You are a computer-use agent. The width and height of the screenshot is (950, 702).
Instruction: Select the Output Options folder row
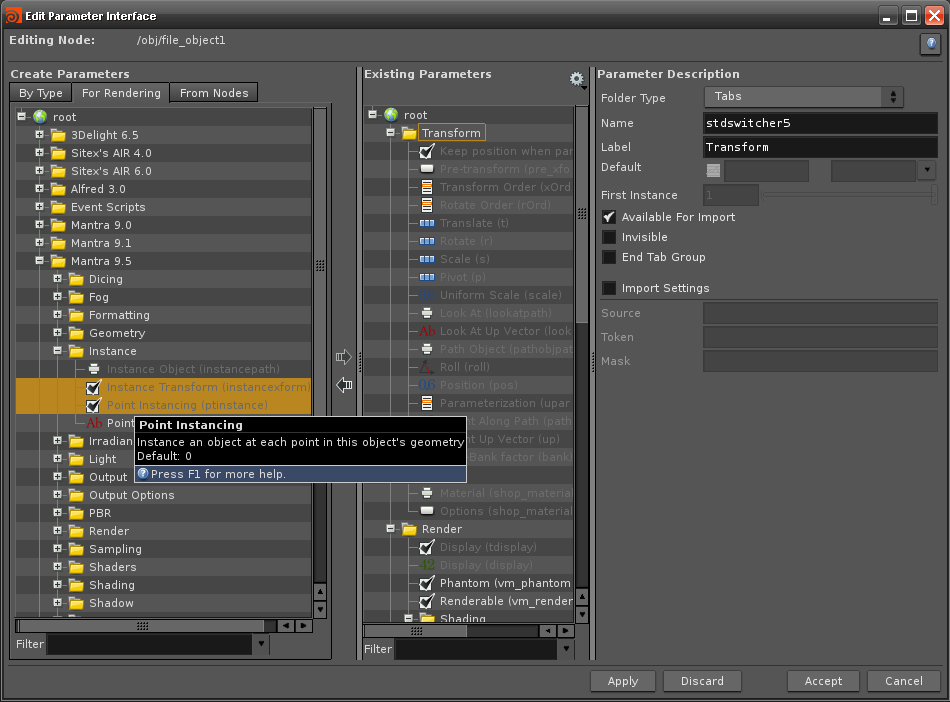coord(164,495)
